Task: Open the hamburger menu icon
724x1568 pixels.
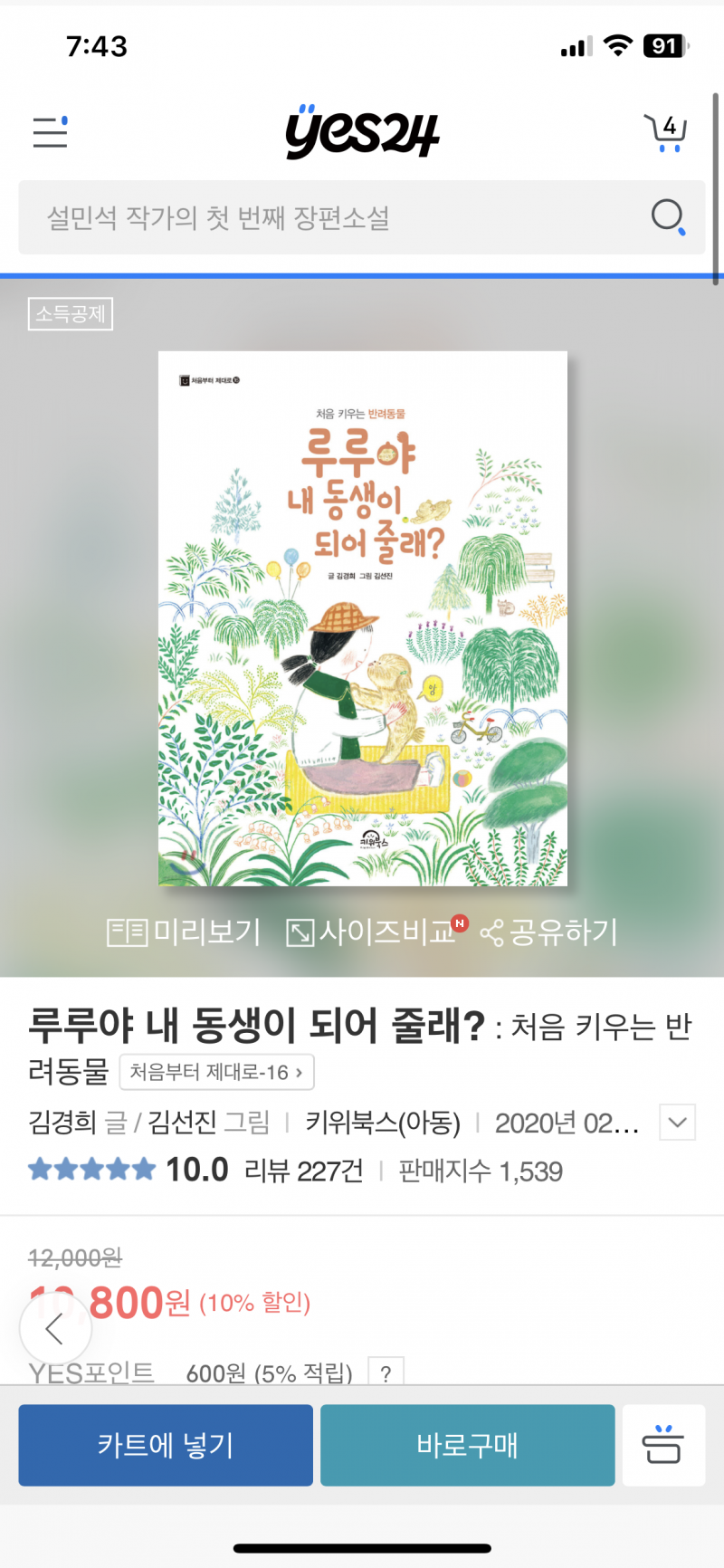Action: 51,132
